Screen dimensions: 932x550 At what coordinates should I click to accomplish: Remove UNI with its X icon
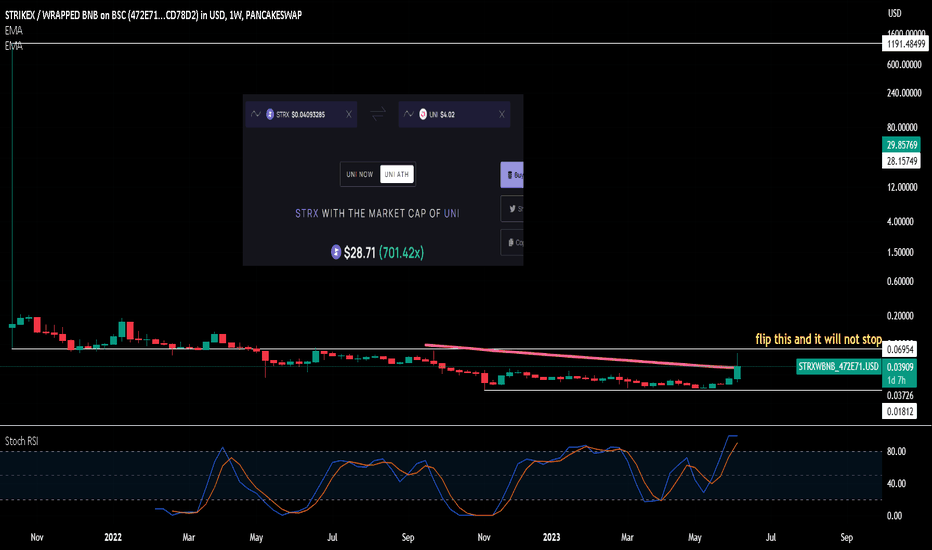[x=502, y=114]
